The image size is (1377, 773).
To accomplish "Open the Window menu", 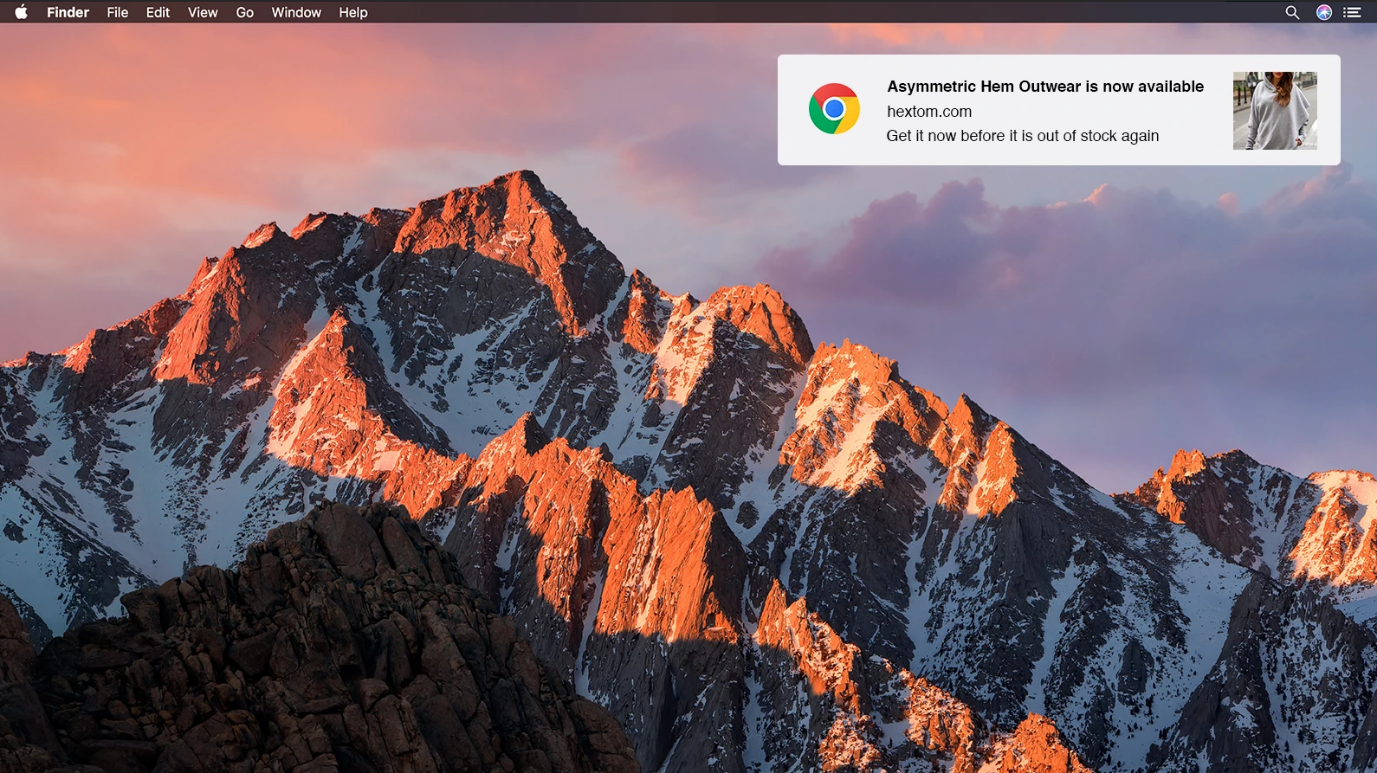I will tap(296, 13).
